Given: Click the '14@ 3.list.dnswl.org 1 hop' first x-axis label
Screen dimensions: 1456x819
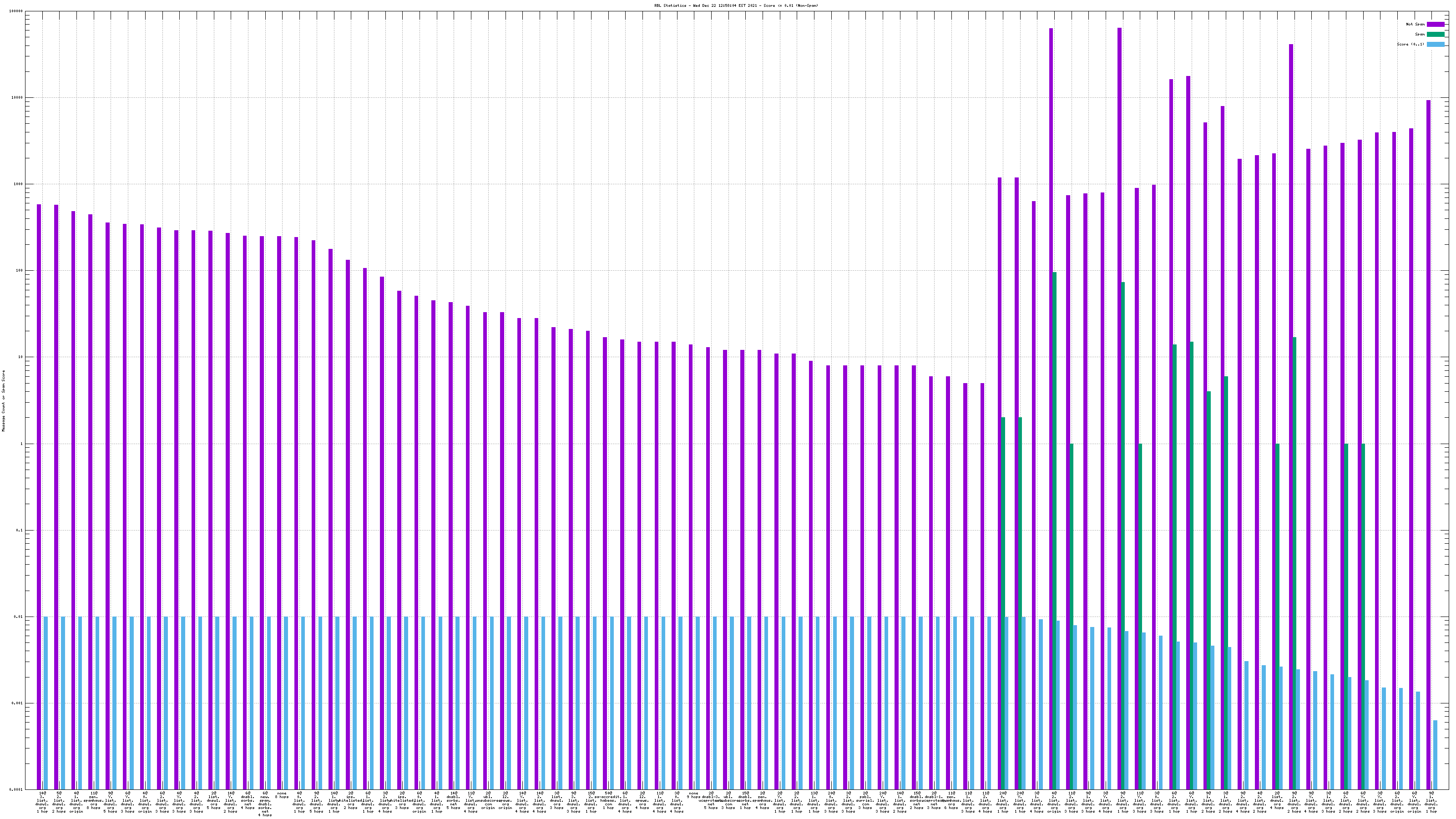Looking at the screenshot, I should [42, 803].
